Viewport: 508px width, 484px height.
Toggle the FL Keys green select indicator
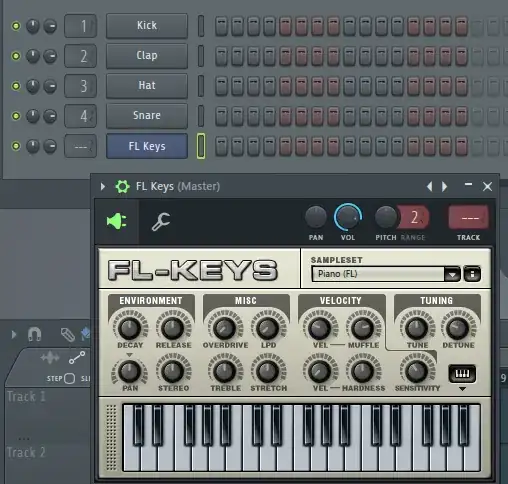(201, 146)
